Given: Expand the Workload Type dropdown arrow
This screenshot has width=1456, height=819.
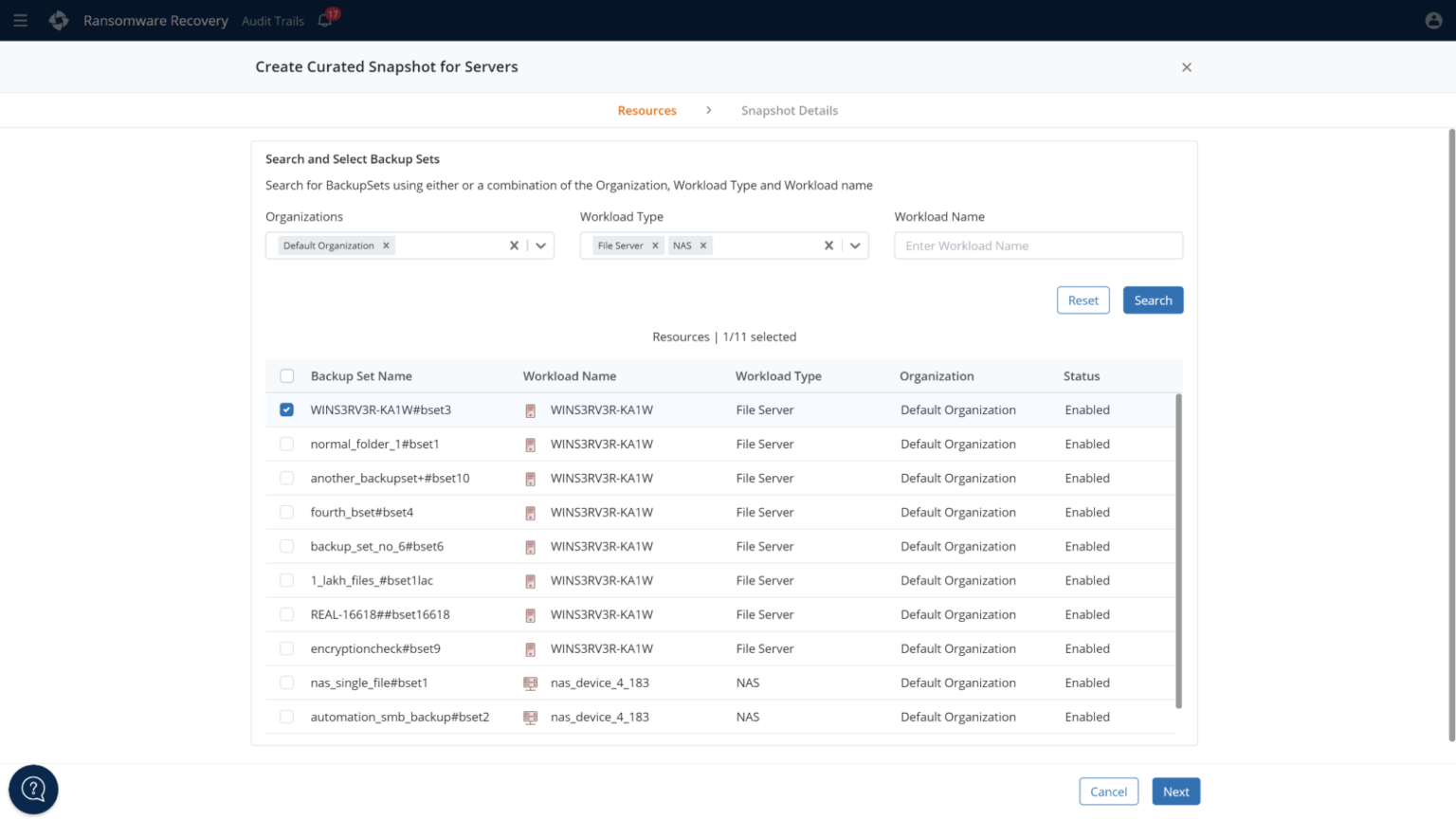Looking at the screenshot, I should point(855,246).
